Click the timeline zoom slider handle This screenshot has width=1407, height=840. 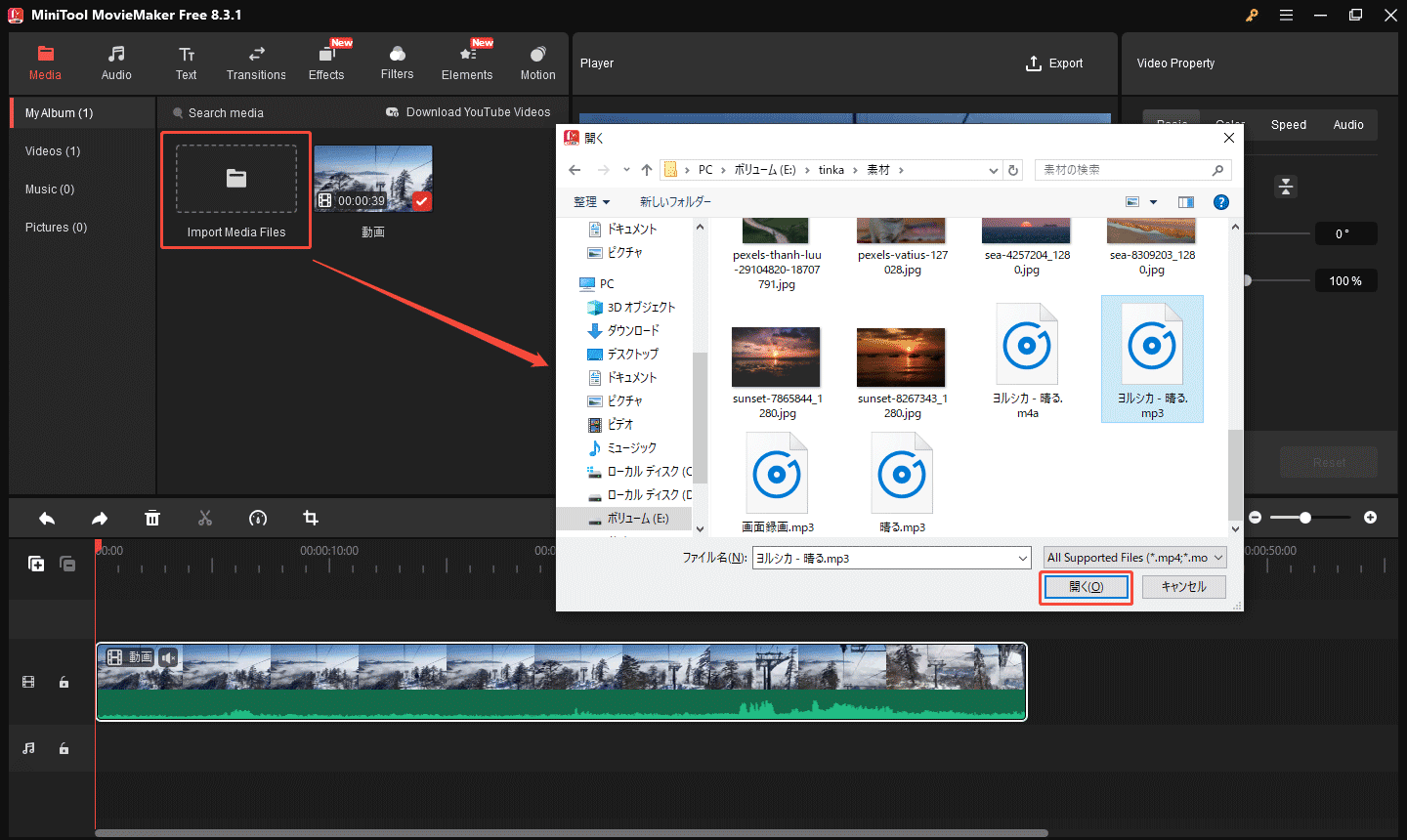coord(1304,518)
